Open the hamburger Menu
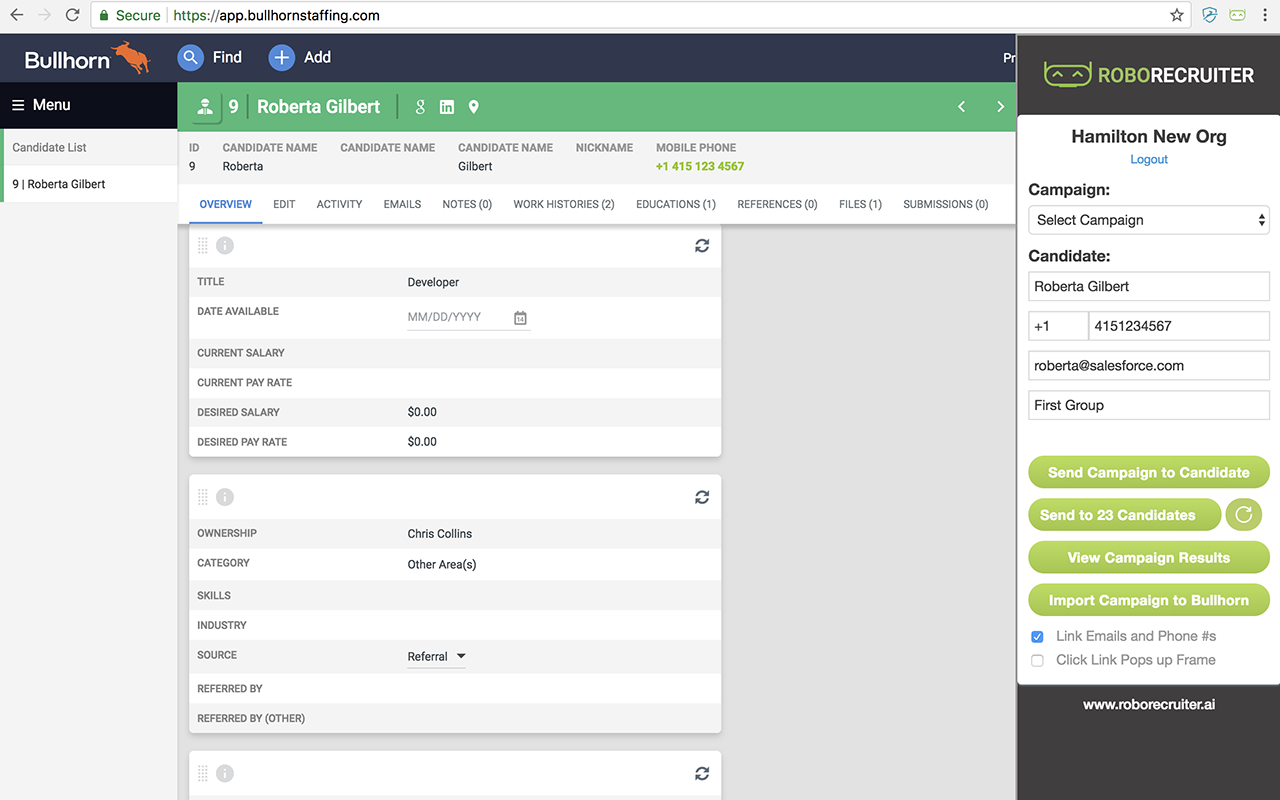This screenshot has width=1280, height=800. tap(41, 105)
